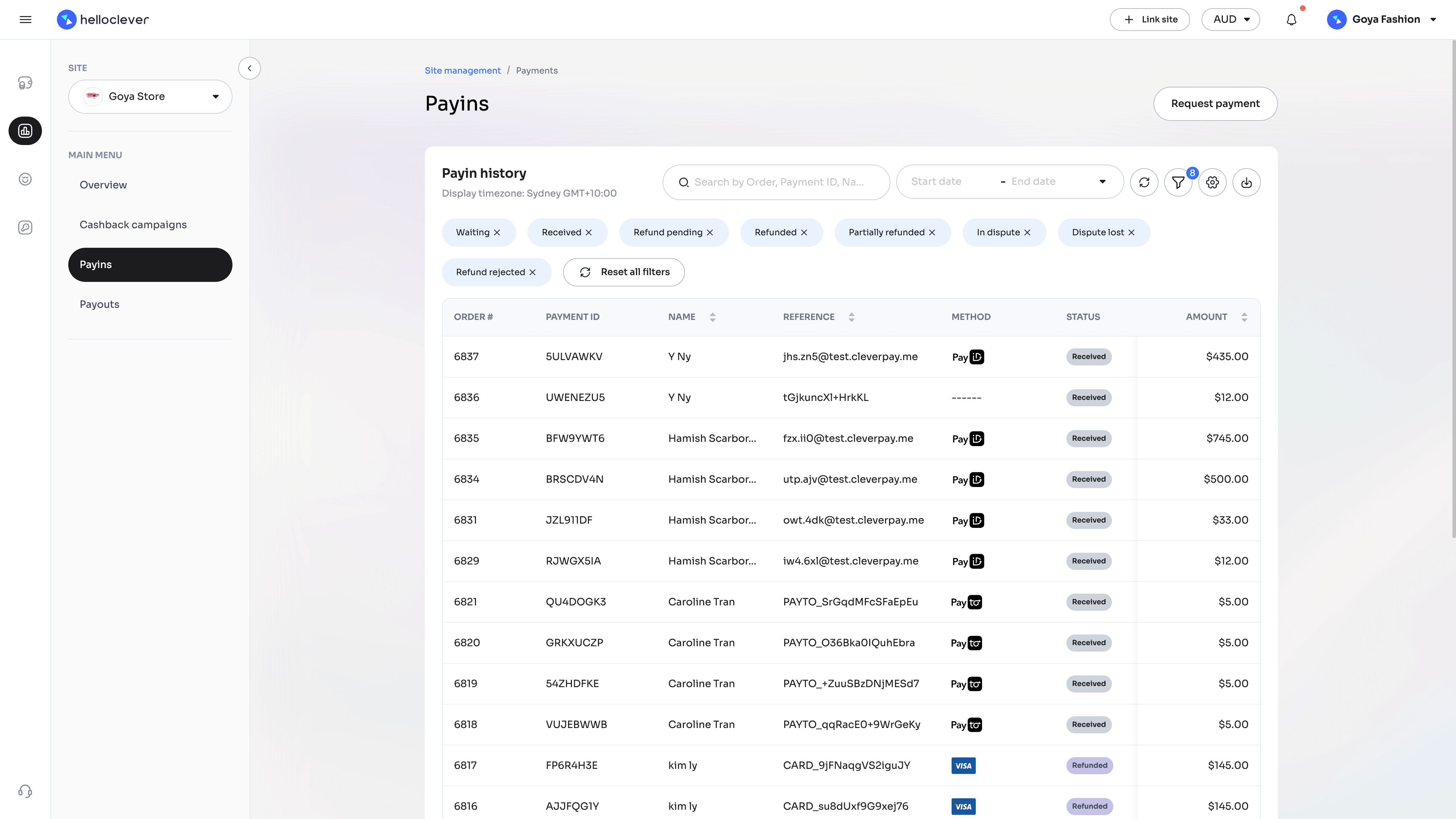The width and height of the screenshot is (1456, 819).
Task: Remove the Refunded filter chip
Action: point(804,233)
